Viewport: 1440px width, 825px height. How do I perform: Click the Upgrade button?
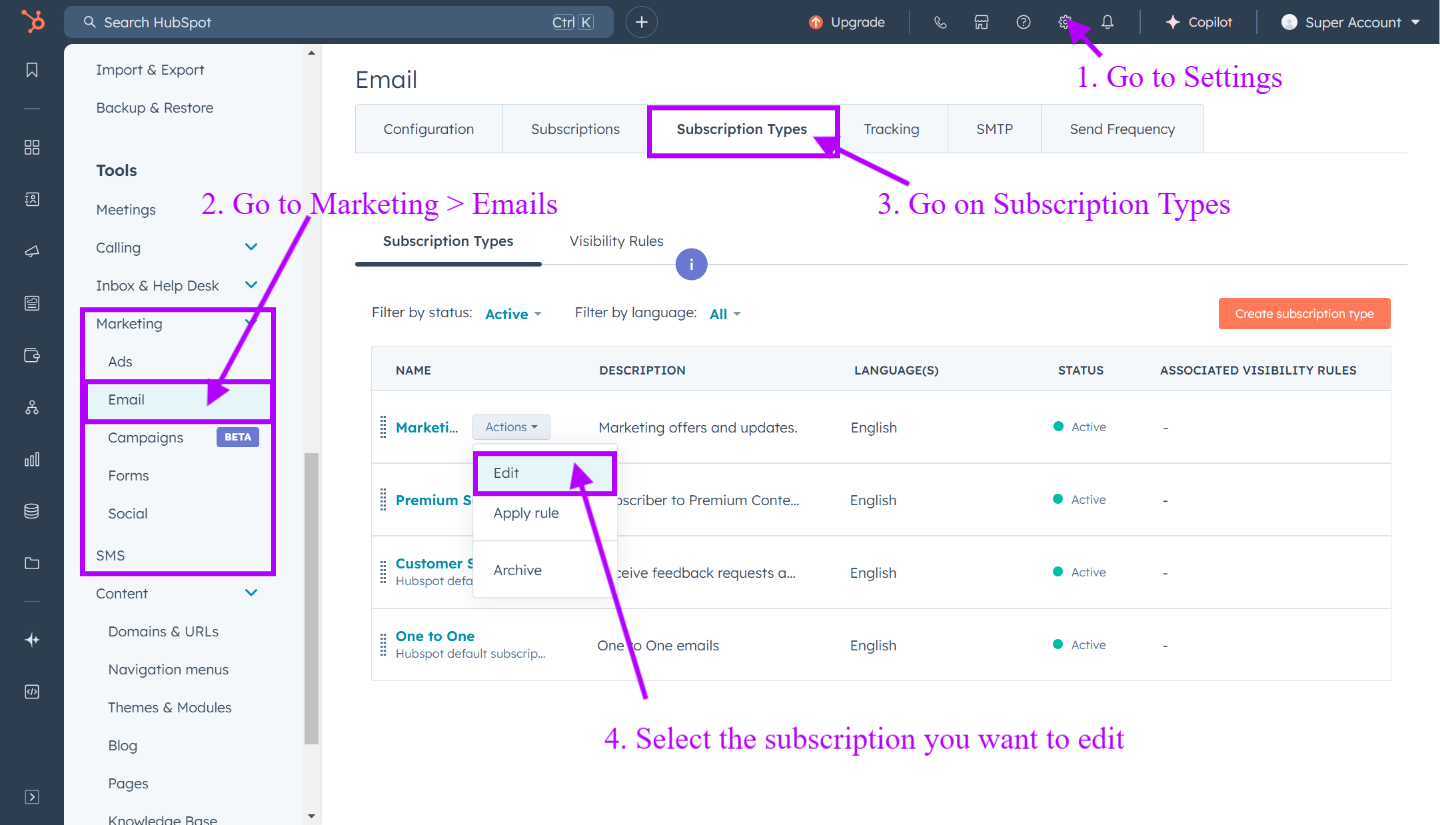pyautogui.click(x=847, y=22)
